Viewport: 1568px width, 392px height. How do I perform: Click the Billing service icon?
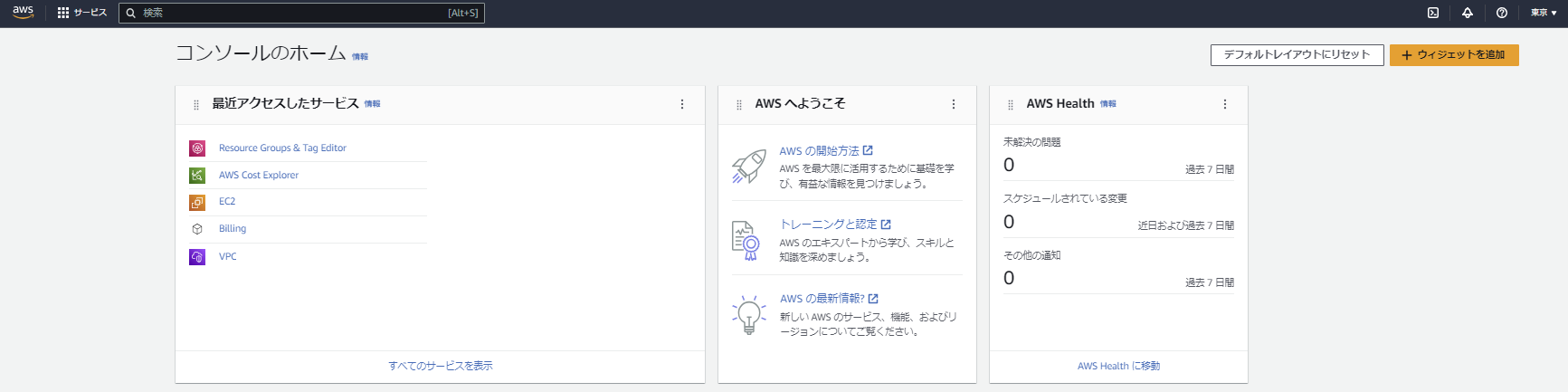click(197, 229)
